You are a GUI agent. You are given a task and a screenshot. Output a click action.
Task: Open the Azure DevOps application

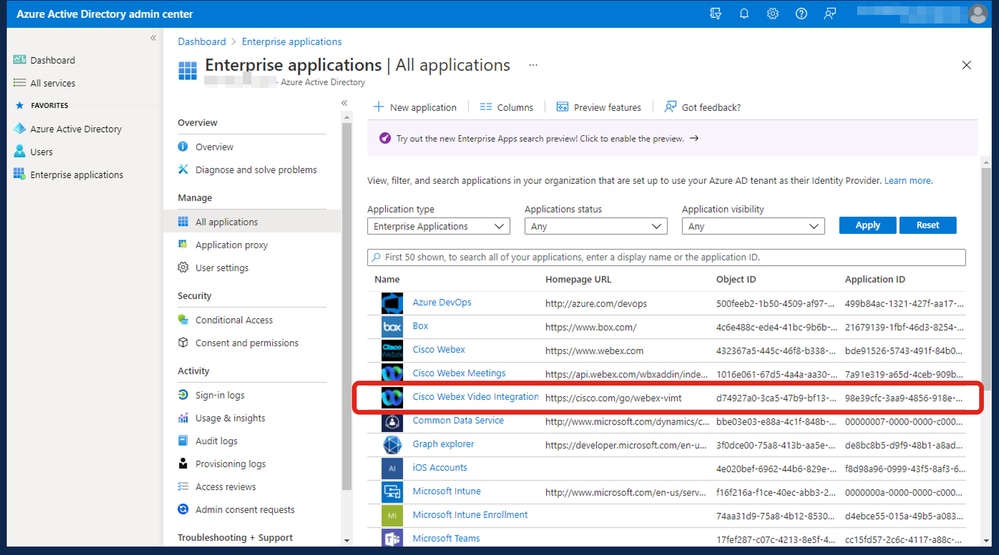[442, 302]
